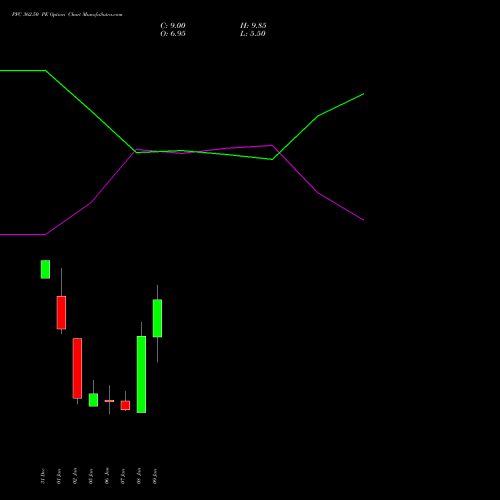
Task: Click the close value 'C: 9.00'
Action: [x=173, y=26]
